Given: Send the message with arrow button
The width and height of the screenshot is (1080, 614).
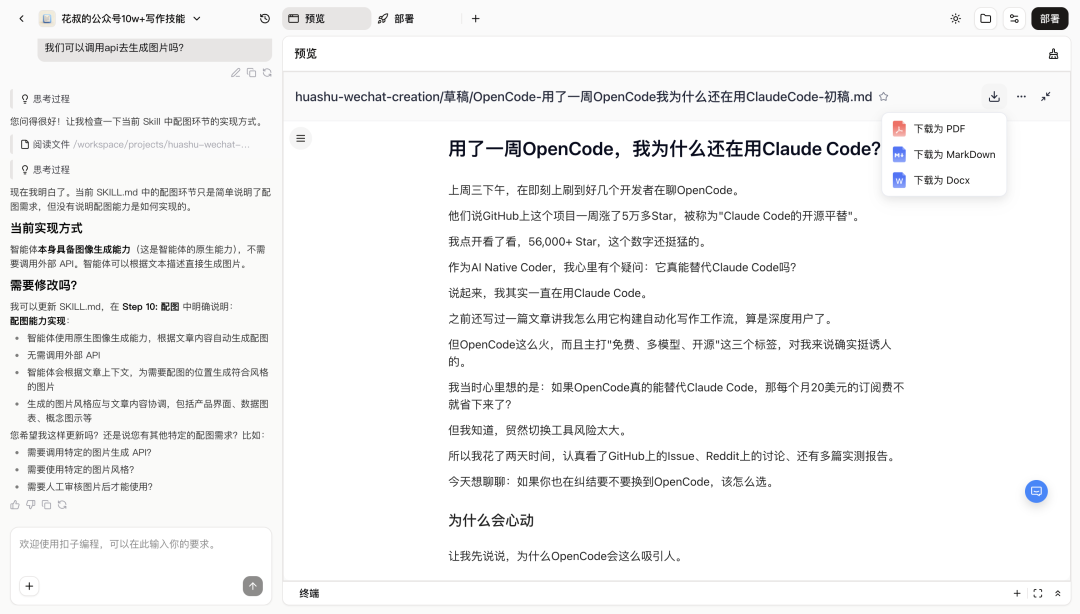Looking at the screenshot, I should click(253, 586).
